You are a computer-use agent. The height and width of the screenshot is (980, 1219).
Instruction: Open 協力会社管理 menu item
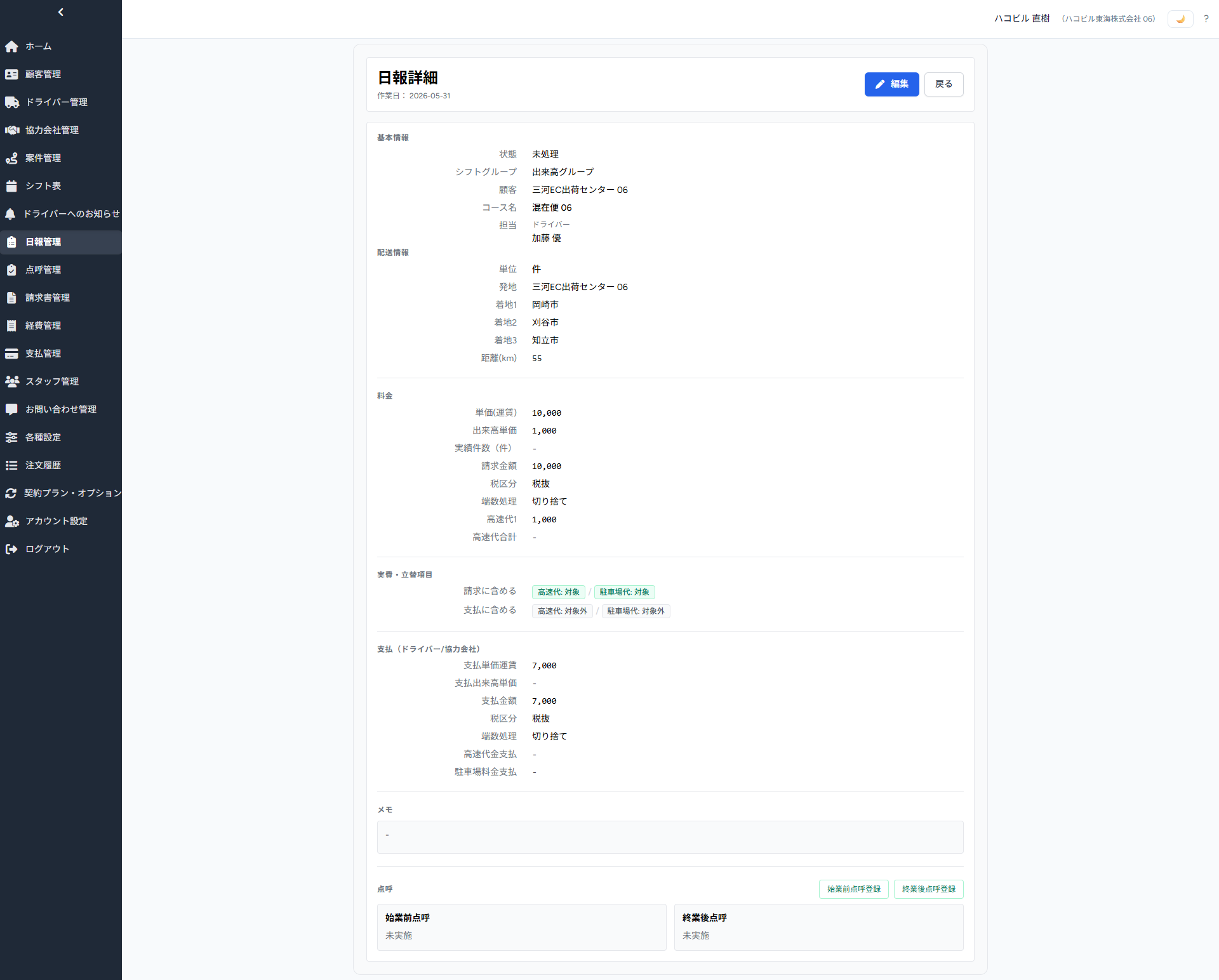point(61,130)
